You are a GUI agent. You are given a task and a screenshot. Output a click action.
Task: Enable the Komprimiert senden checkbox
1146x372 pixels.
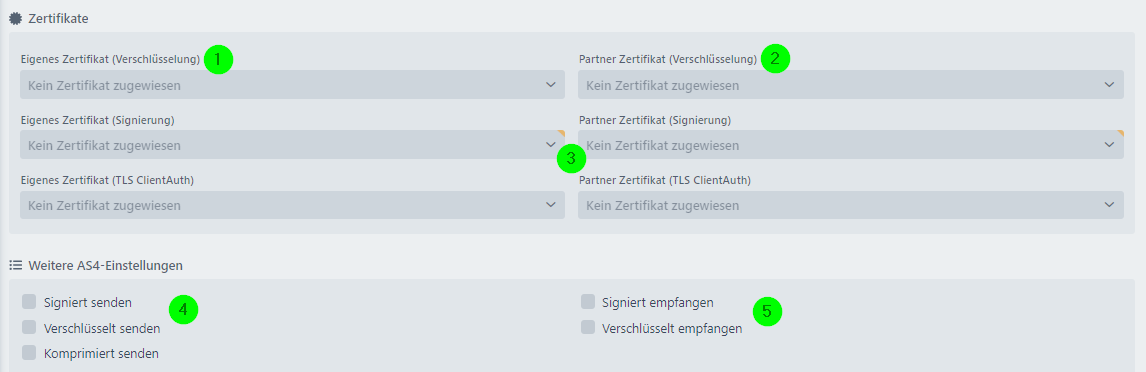pos(29,353)
